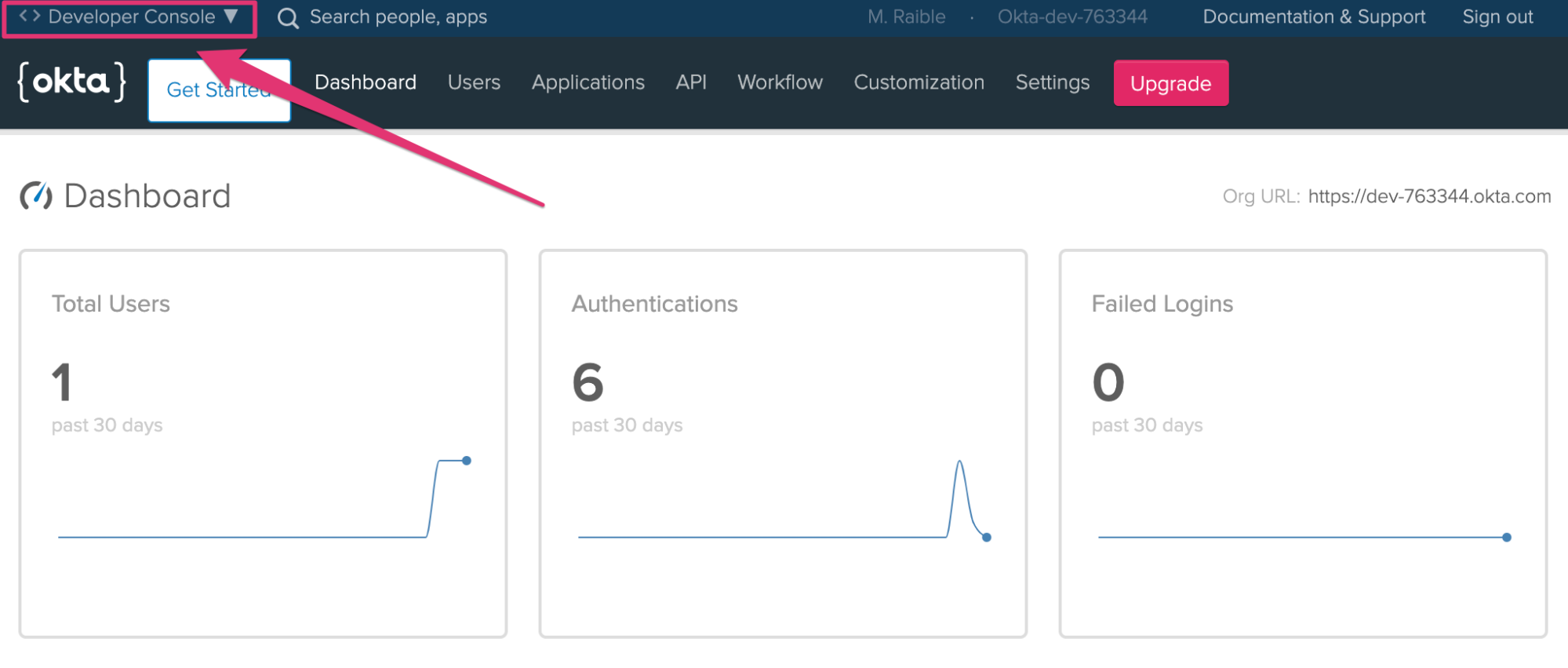Open the Workflow menu
This screenshot has width=1568, height=668.
click(x=780, y=82)
